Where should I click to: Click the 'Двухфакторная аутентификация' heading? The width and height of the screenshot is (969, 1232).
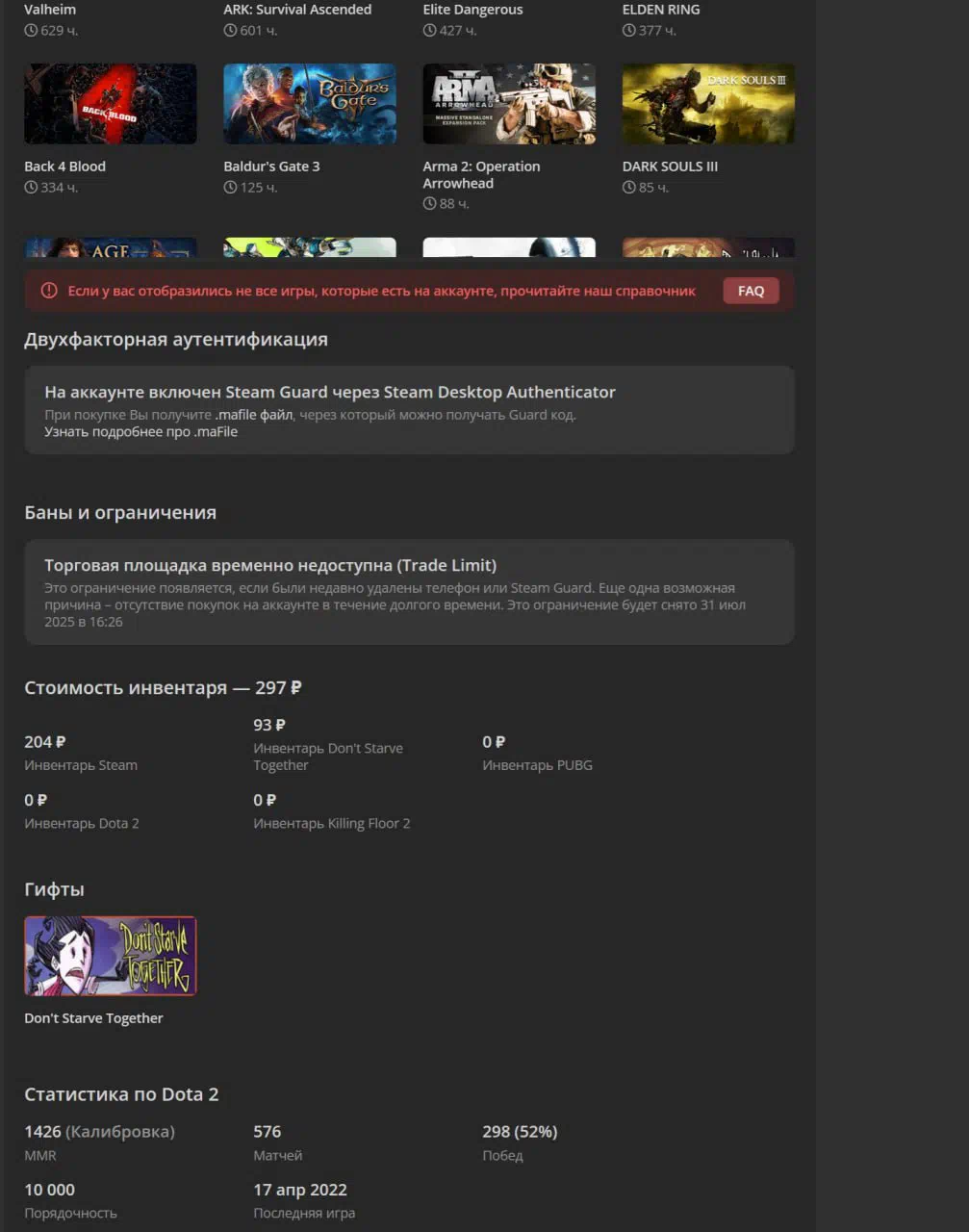click(x=176, y=339)
